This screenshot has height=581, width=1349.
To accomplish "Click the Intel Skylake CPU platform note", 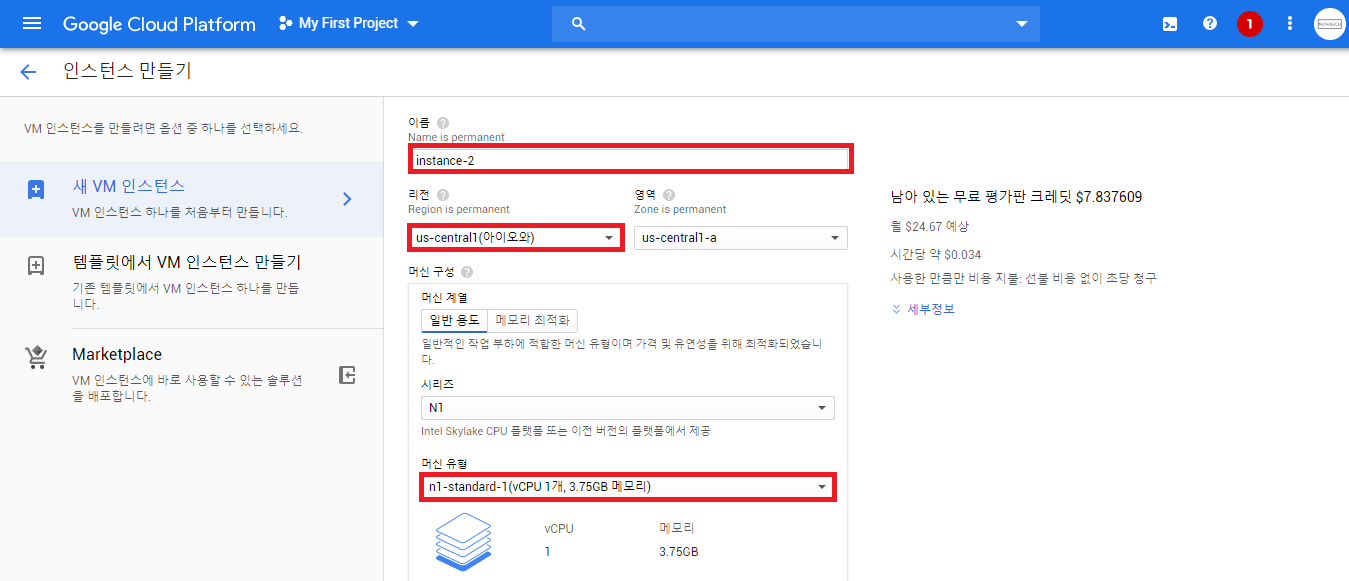I will coord(566,431).
